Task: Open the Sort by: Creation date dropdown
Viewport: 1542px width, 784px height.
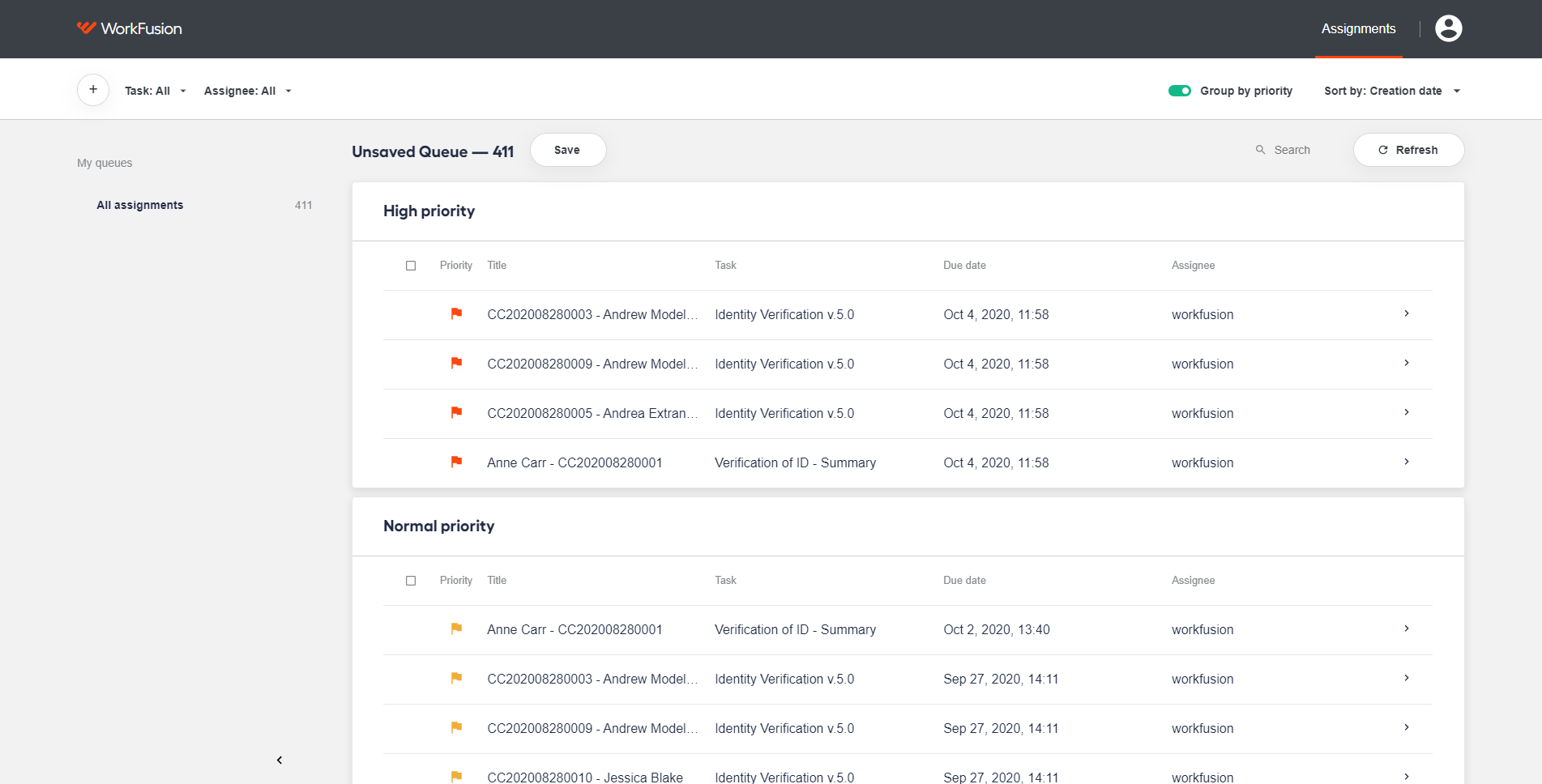Action: point(1392,91)
